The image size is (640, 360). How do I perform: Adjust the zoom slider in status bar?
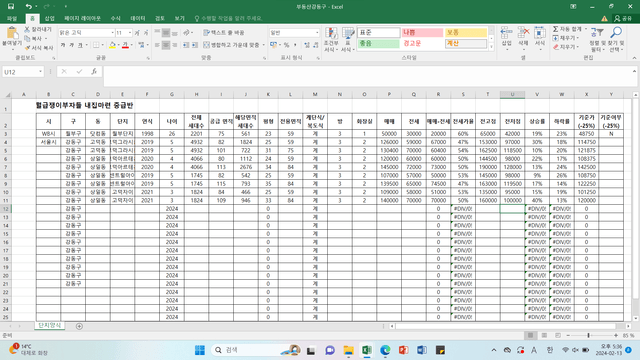tap(589, 336)
